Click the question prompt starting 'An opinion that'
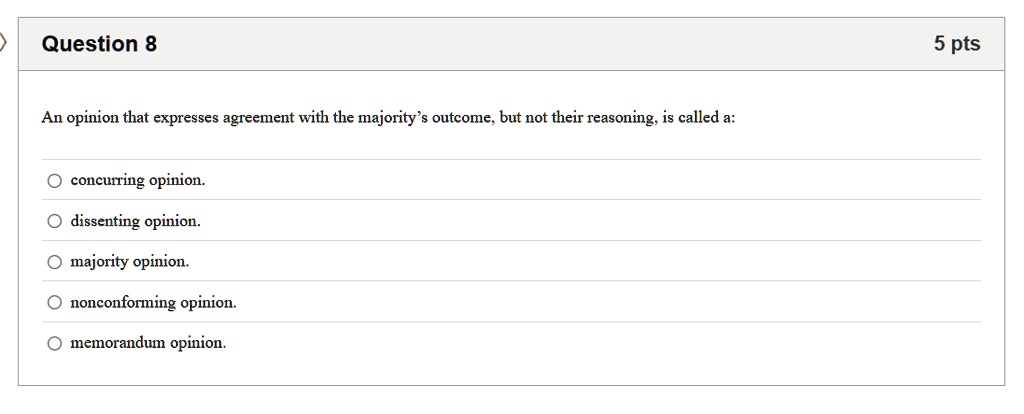 pos(389,118)
